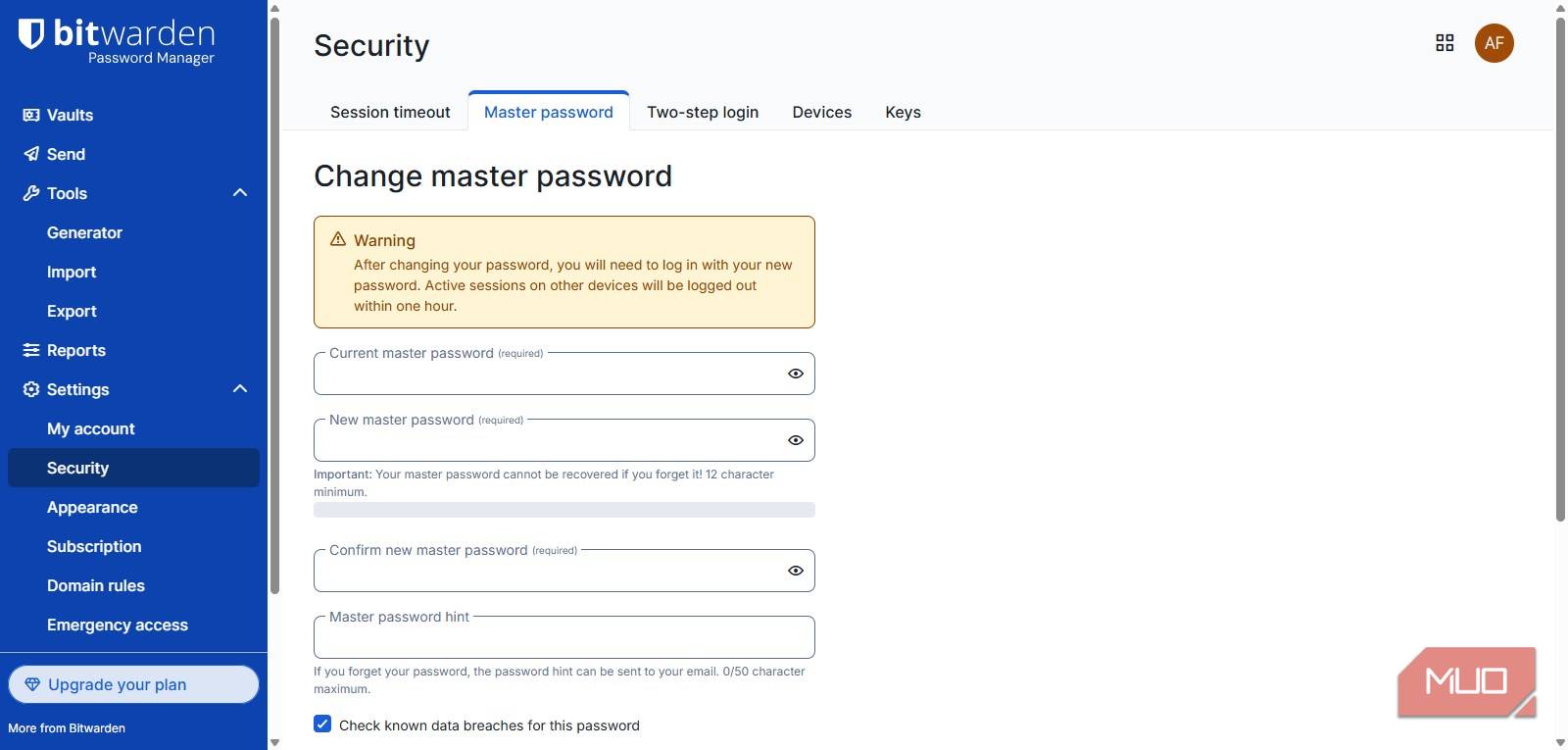Image resolution: width=1568 pixels, height=750 pixels.
Task: Reveal the confirm new master password field
Action: (x=796, y=571)
